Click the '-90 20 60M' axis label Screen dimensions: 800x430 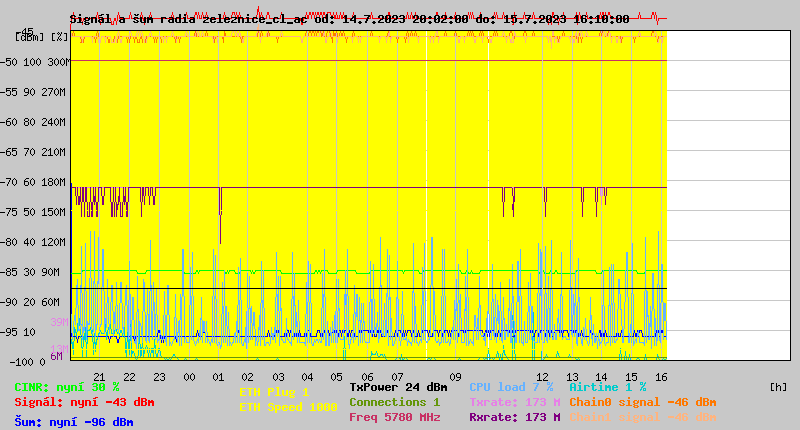[x=31, y=302]
